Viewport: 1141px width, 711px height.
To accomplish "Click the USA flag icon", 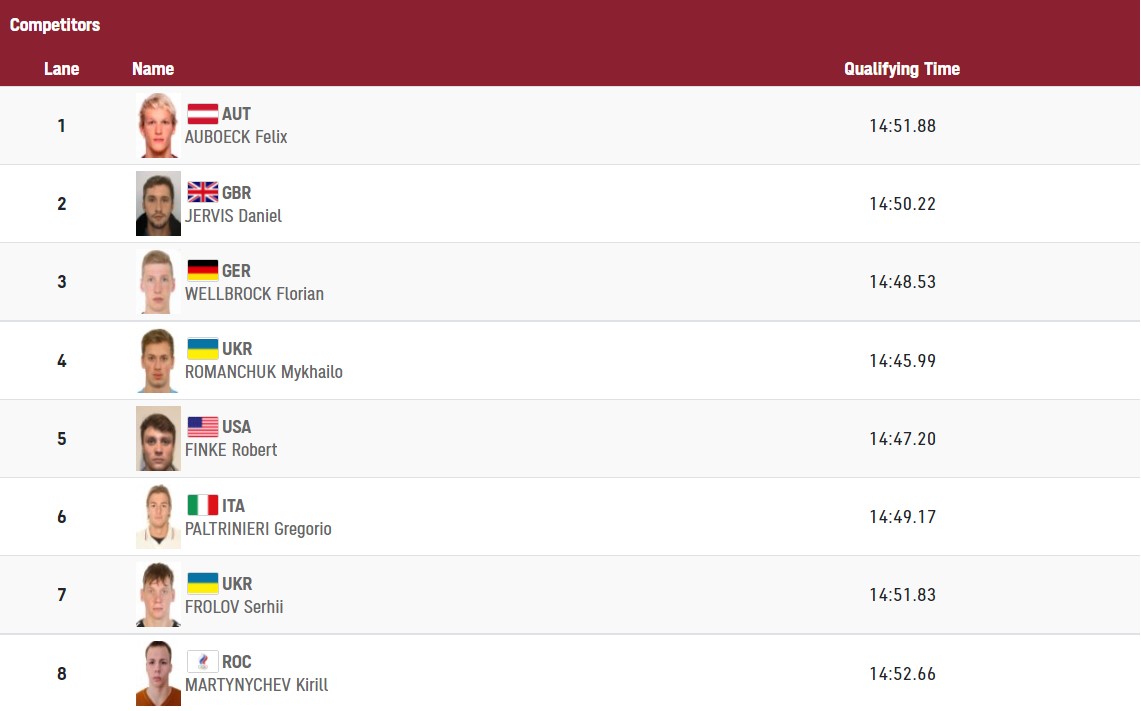I will (202, 427).
